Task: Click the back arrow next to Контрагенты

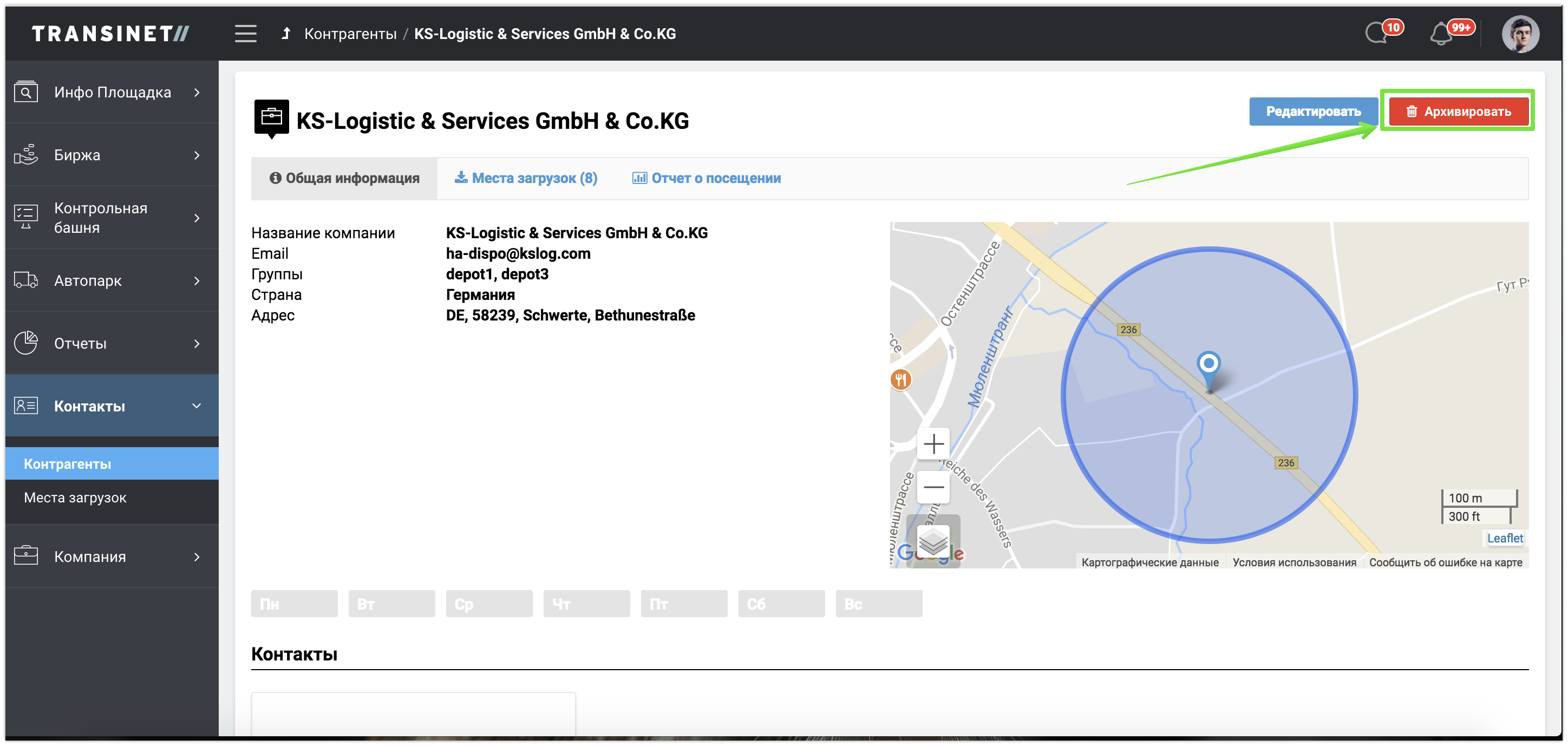Action: (x=286, y=34)
